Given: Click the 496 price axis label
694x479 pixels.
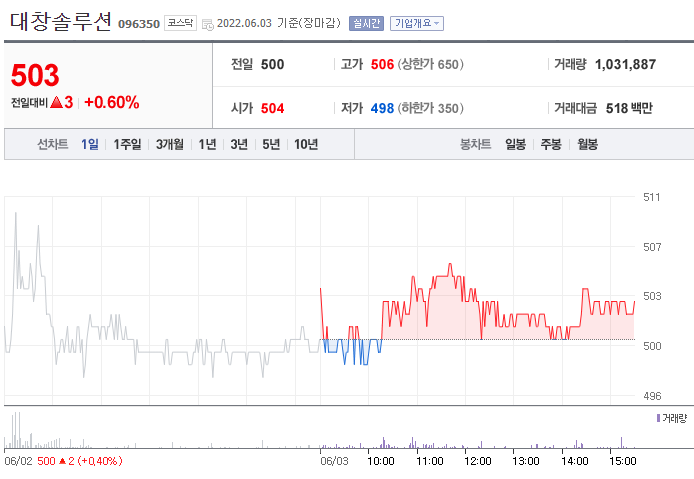Looking at the screenshot, I should [652, 396].
